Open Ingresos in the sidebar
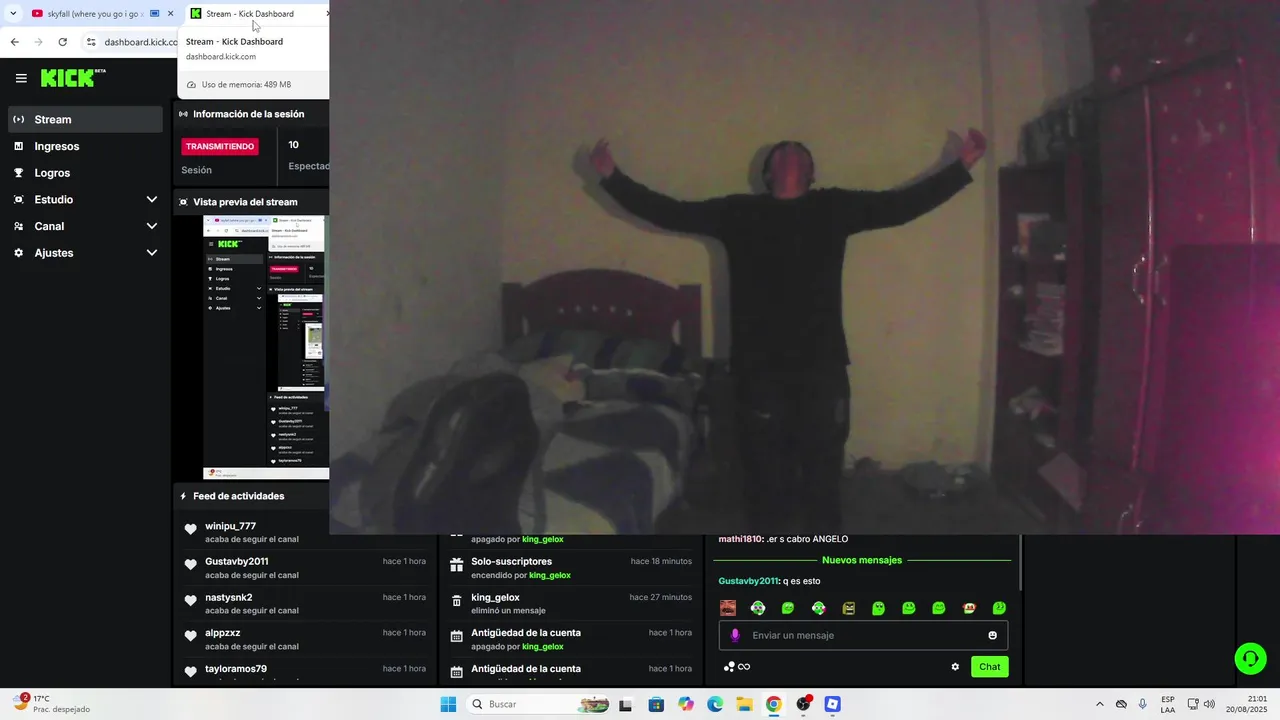 85,146
